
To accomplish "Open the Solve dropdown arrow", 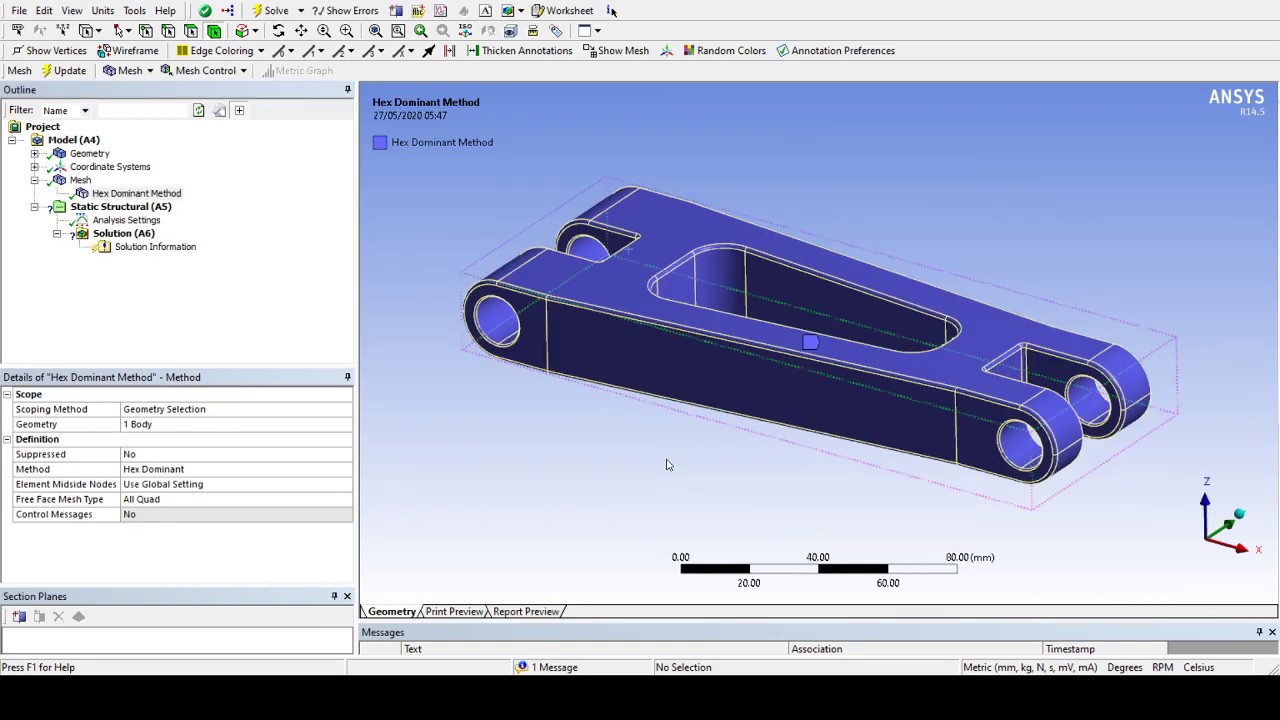I will coord(301,11).
